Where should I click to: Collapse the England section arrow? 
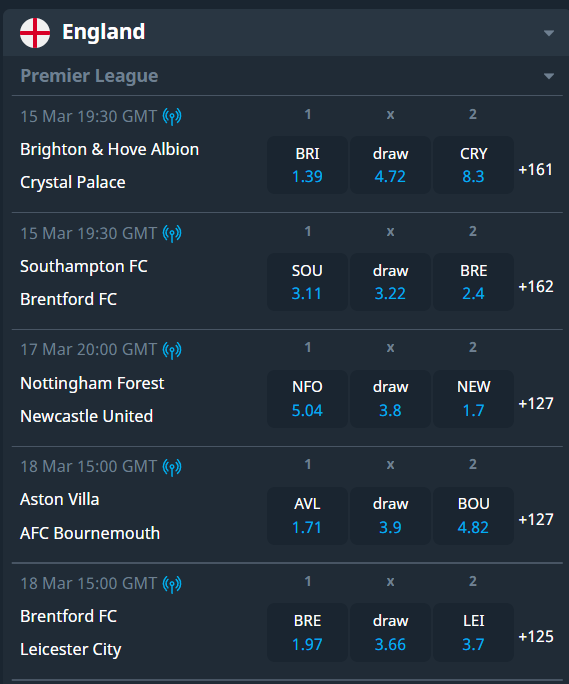pos(549,33)
